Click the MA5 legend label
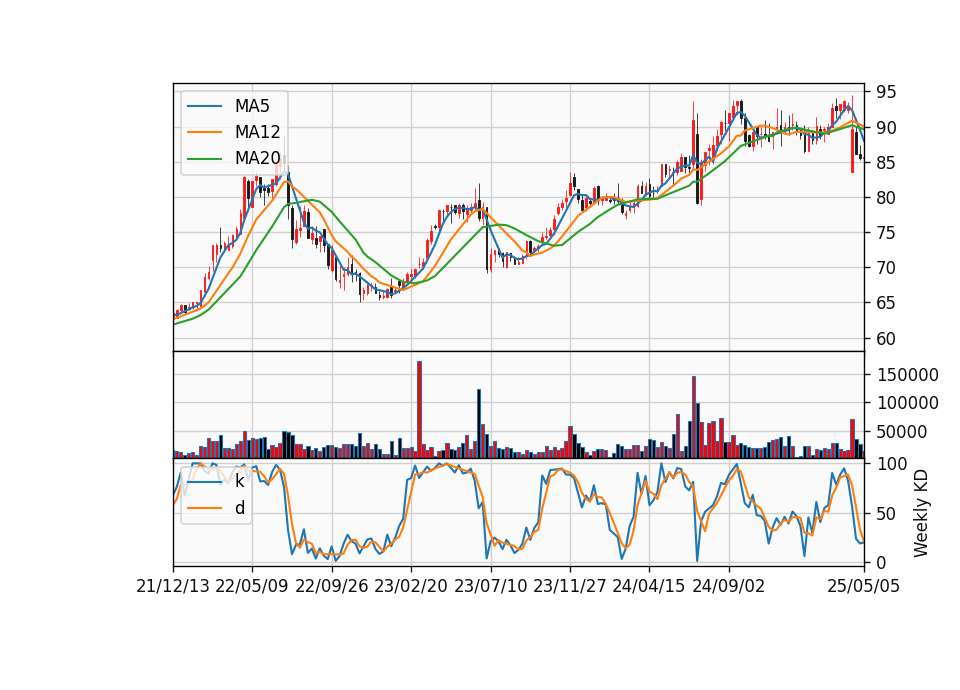Viewport: 960px width, 690px height. pos(252,106)
